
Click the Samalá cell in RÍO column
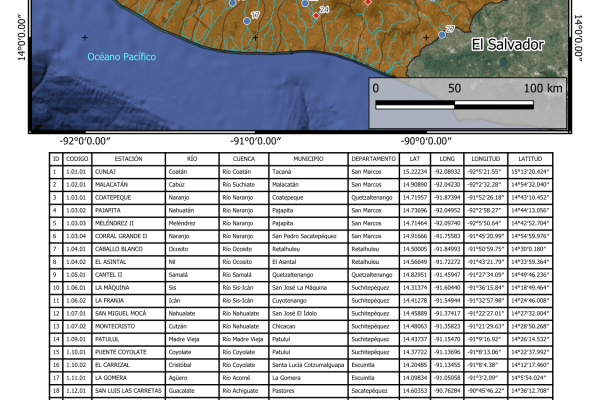192,275
